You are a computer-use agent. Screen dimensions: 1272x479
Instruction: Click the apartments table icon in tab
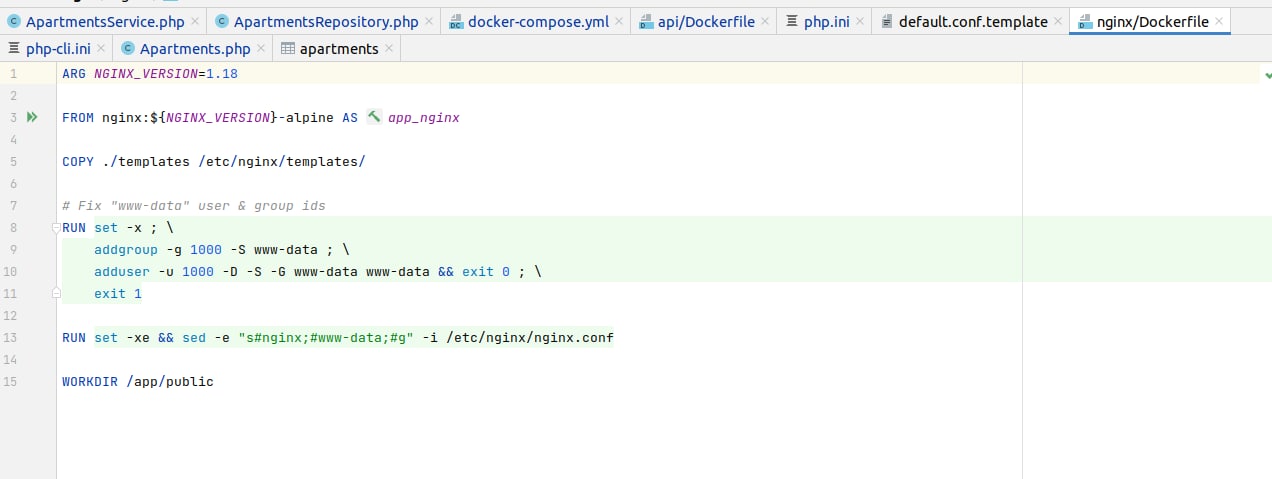point(288,48)
